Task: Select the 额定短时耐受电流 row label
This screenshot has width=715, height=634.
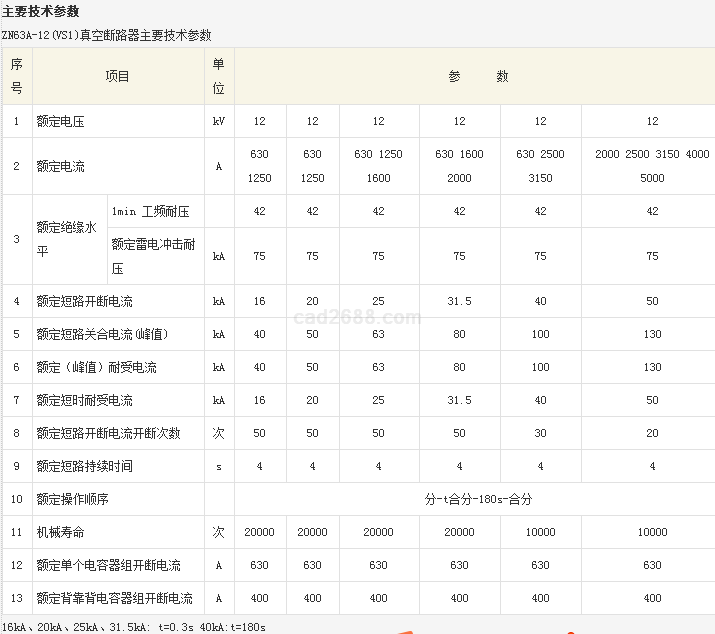Action: (x=84, y=400)
